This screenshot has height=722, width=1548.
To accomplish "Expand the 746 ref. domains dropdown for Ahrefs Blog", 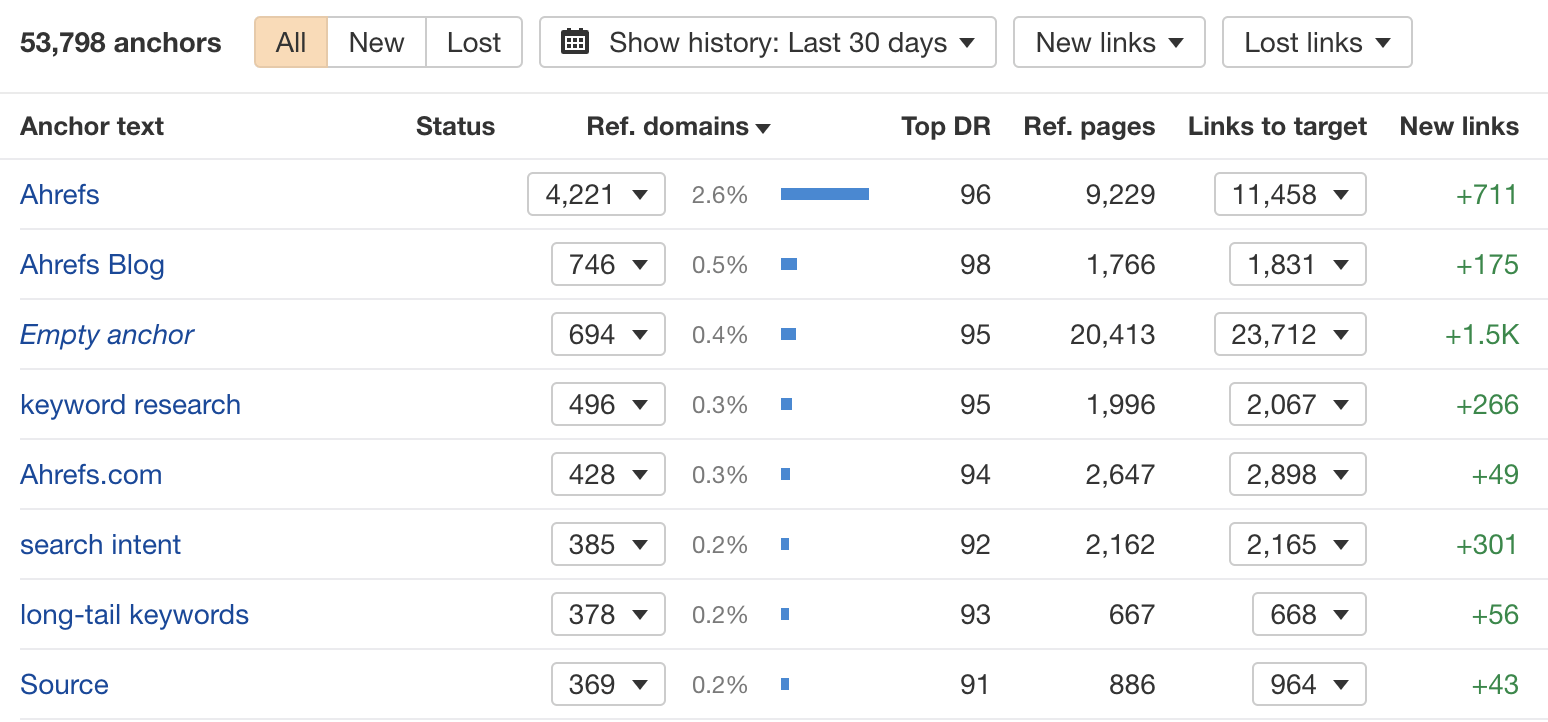I will (x=608, y=264).
